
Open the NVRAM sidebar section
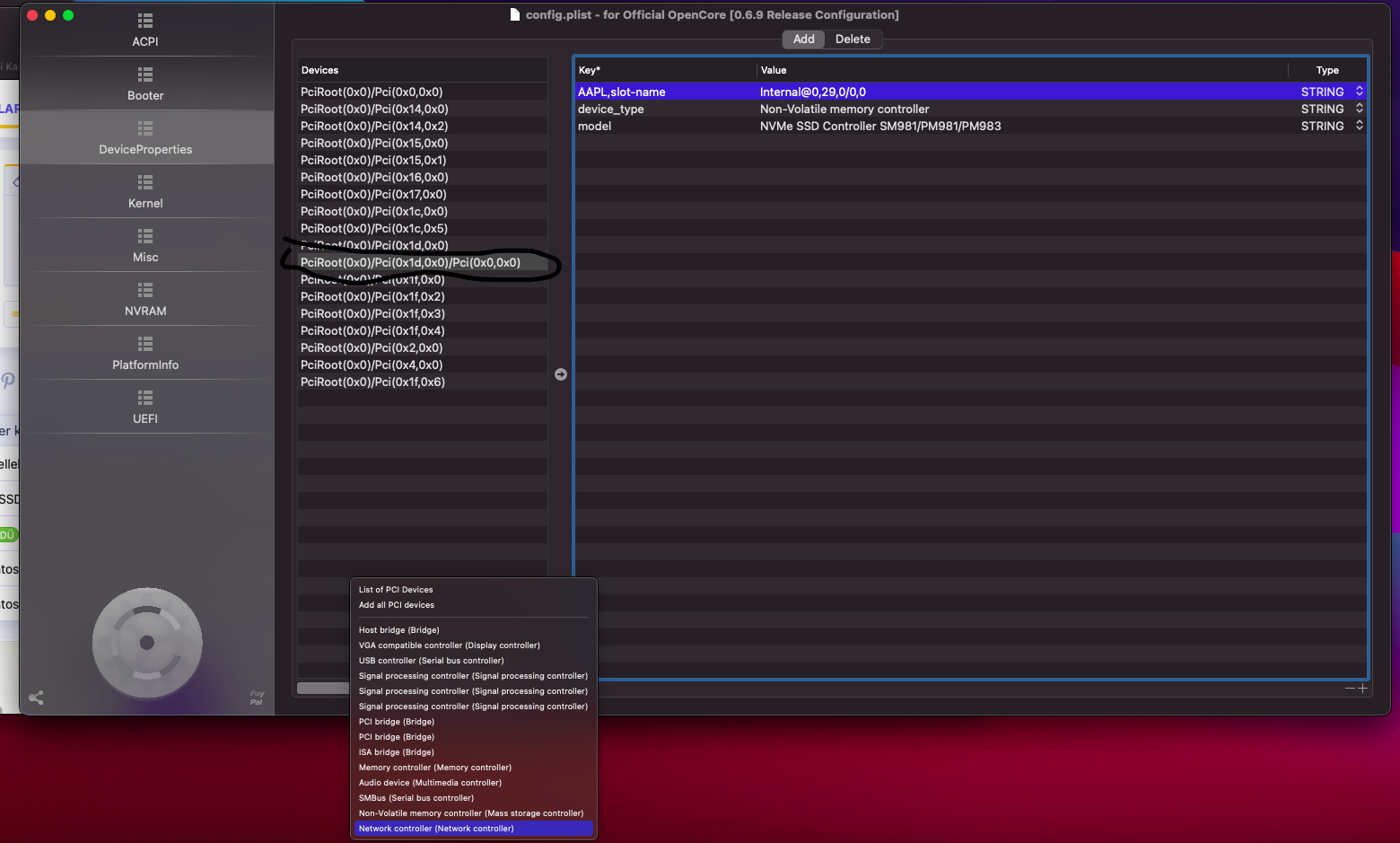tap(145, 290)
